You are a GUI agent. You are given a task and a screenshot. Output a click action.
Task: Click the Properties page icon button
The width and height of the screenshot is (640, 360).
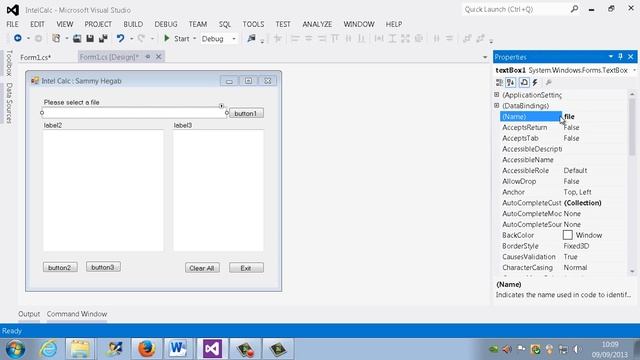pyautogui.click(x=524, y=82)
